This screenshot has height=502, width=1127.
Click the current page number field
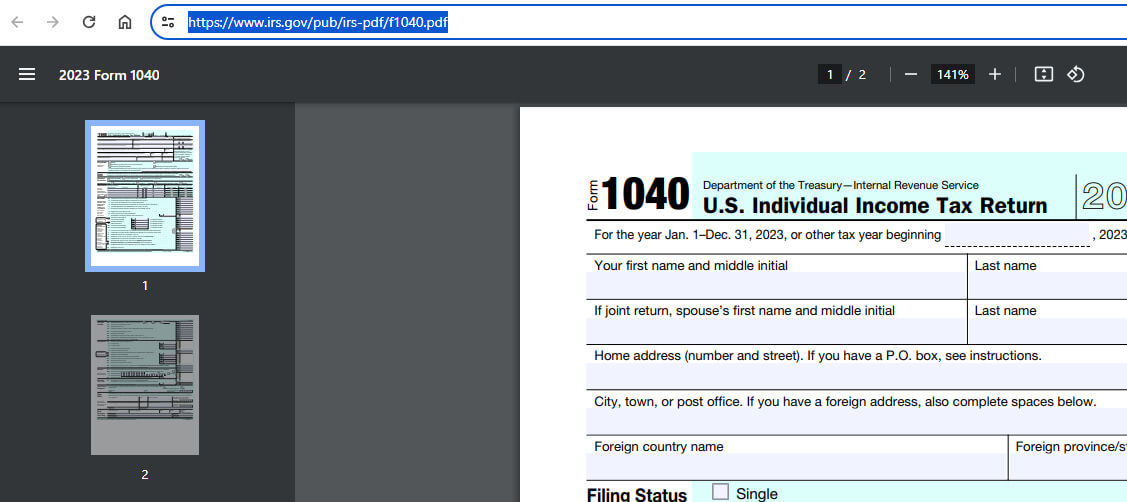(x=829, y=75)
